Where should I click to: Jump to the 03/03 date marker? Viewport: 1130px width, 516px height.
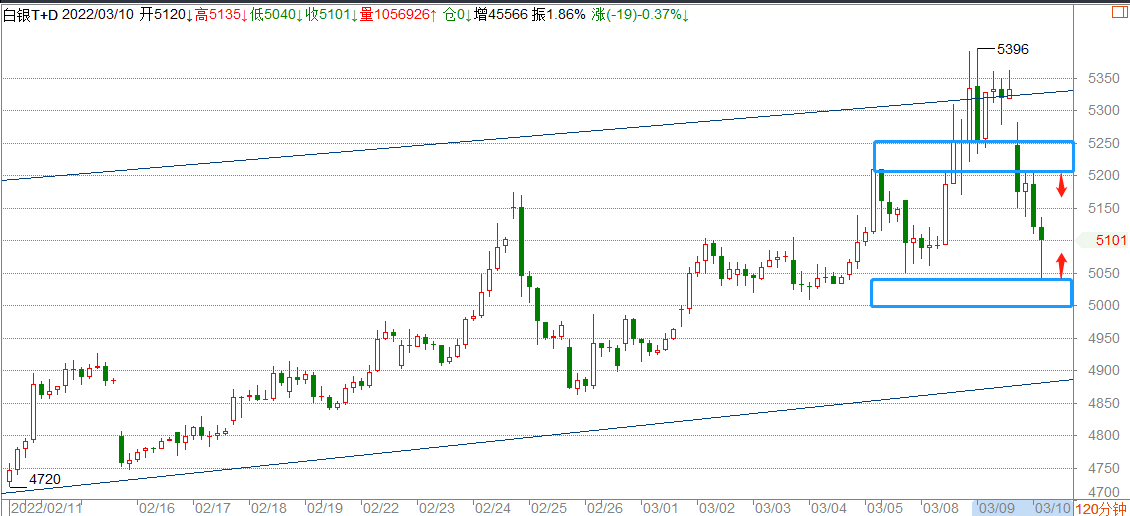pos(771,508)
